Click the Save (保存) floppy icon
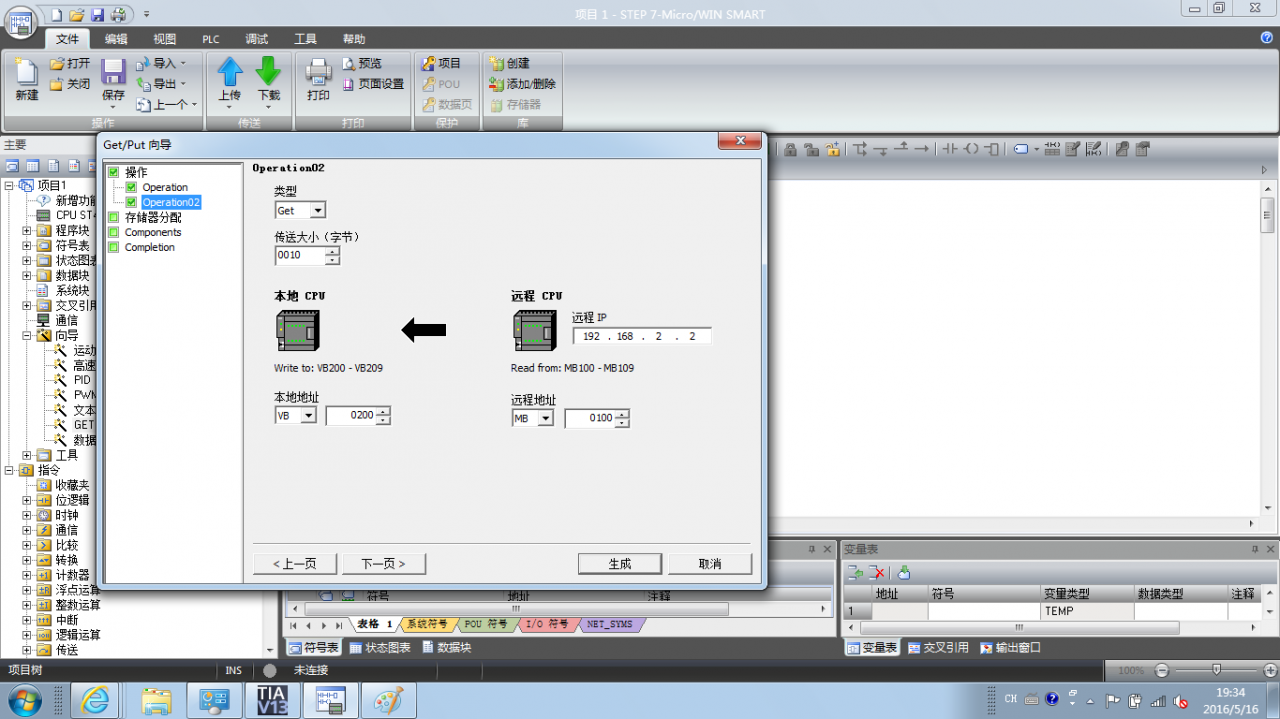Image resolution: width=1280 pixels, height=719 pixels. (x=113, y=72)
